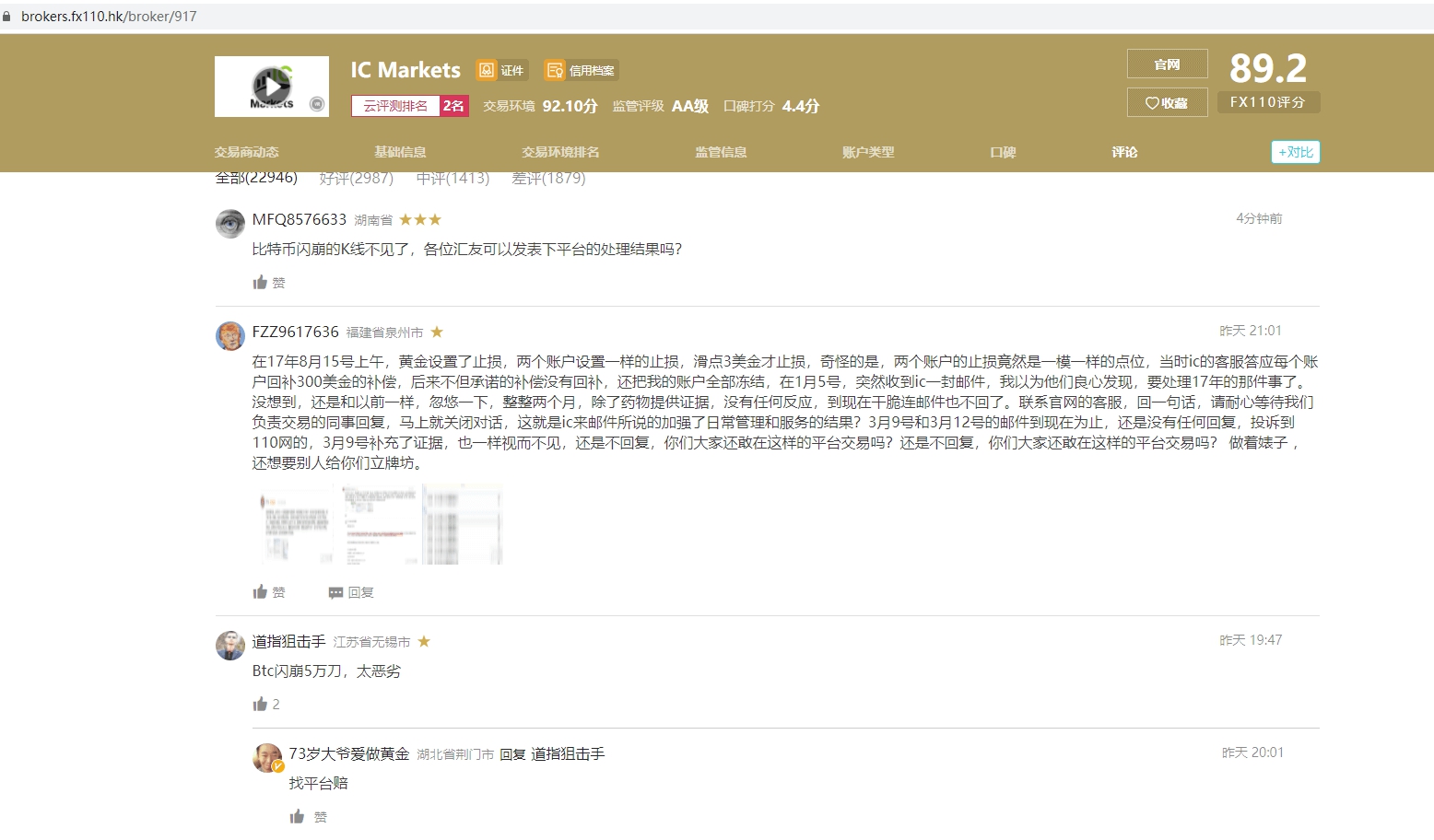Switch to the 口碑 tab
1434x840 pixels.
[1003, 152]
